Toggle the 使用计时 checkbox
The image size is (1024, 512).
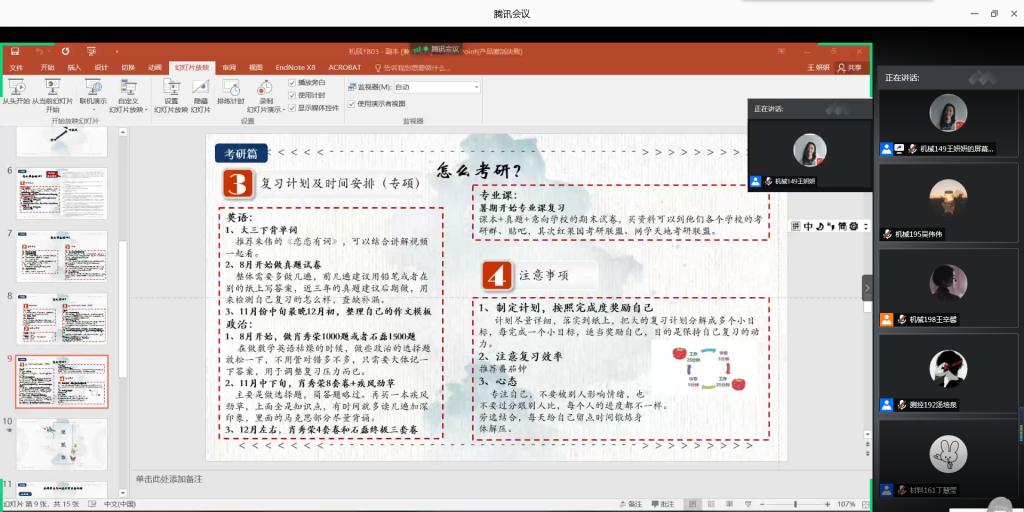292,94
